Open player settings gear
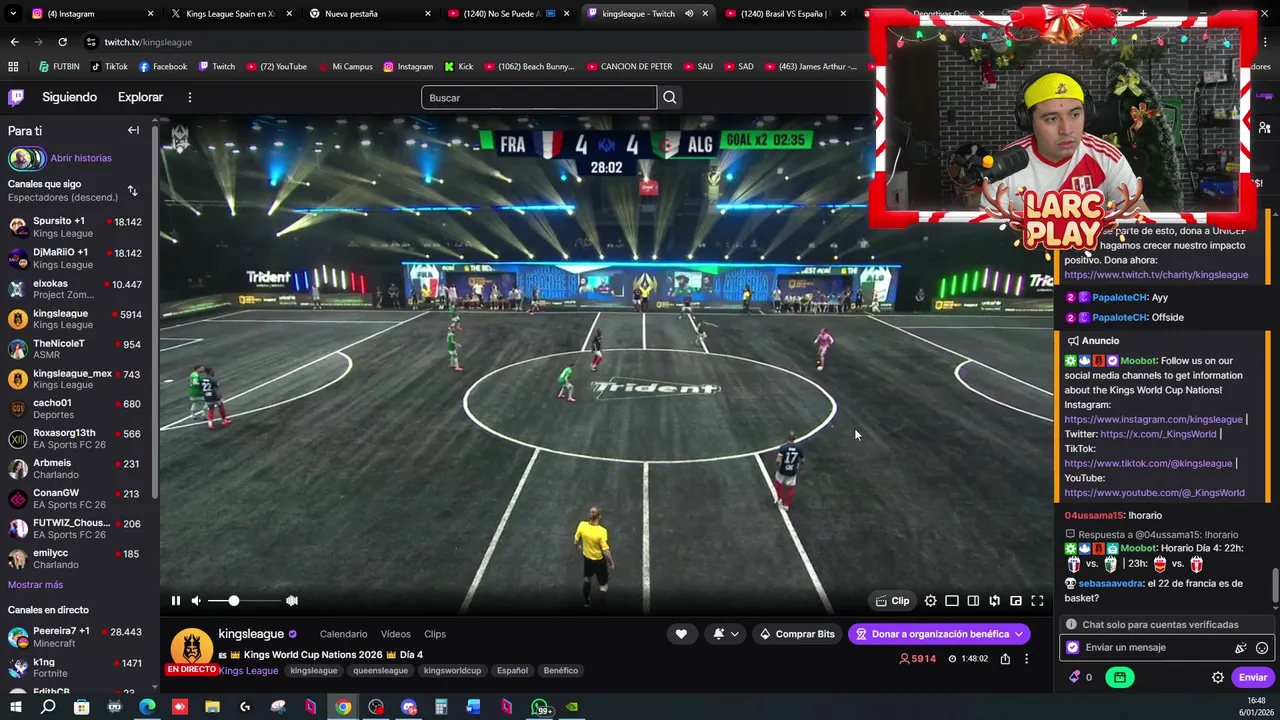 click(x=931, y=601)
